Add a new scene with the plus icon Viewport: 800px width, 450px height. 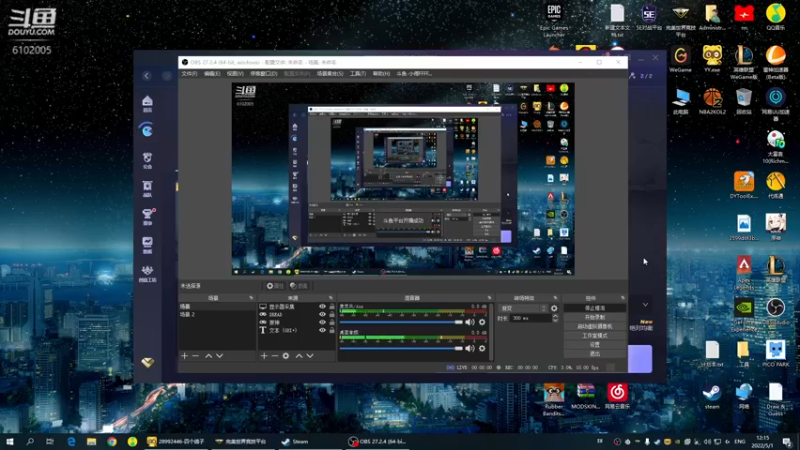point(185,356)
